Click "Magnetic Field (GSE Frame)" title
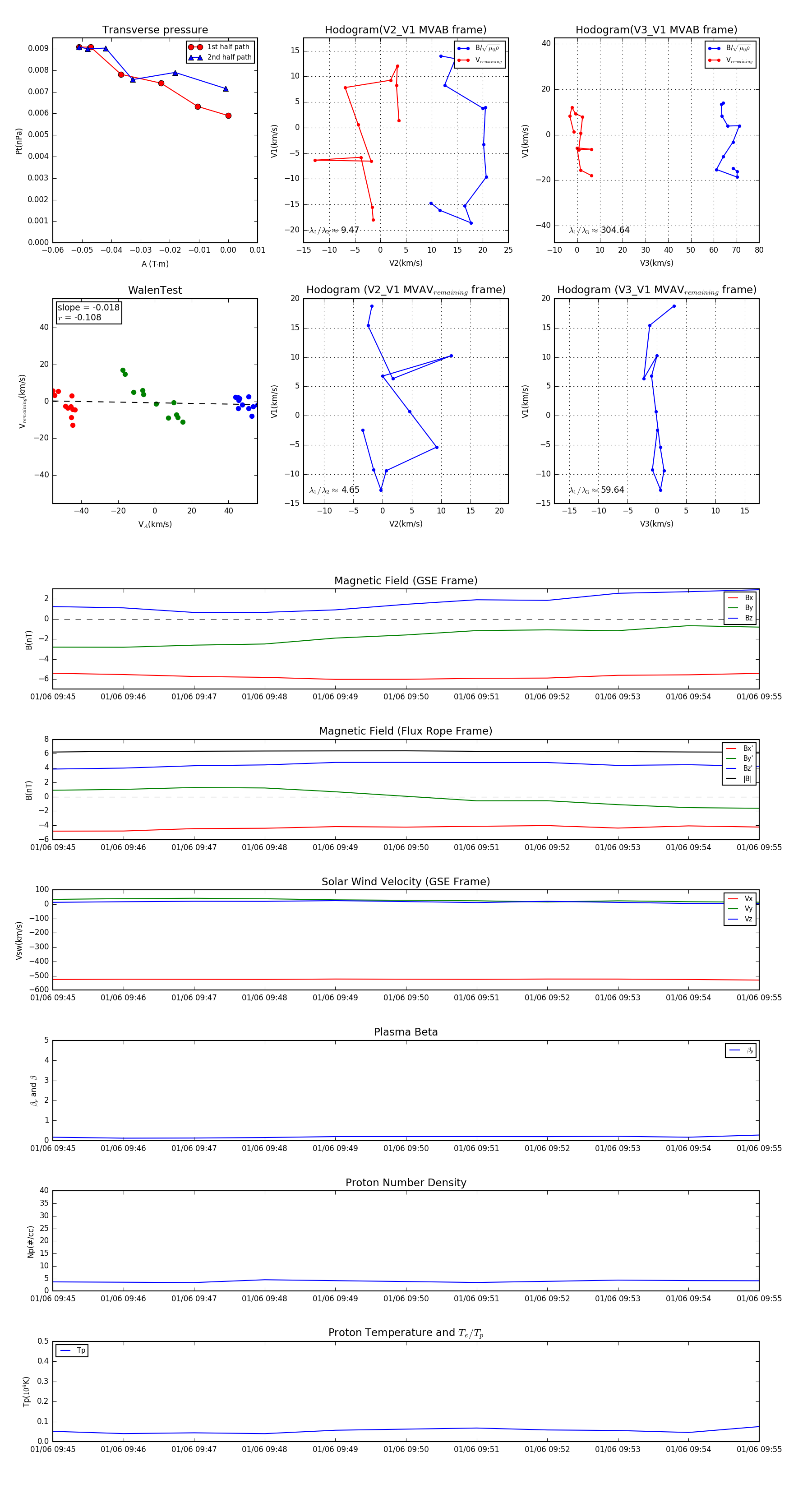This screenshot has height=1489, width=812. click(x=406, y=581)
